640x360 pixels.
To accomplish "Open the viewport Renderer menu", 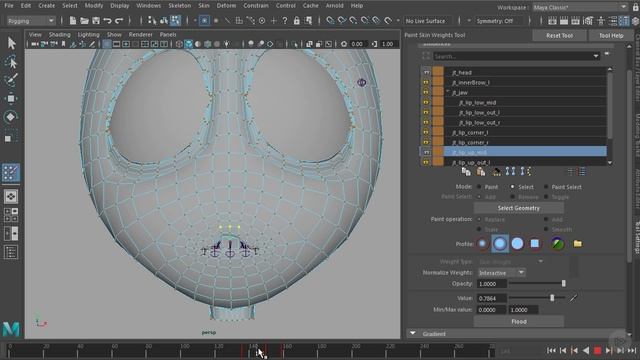I will click(140, 35).
